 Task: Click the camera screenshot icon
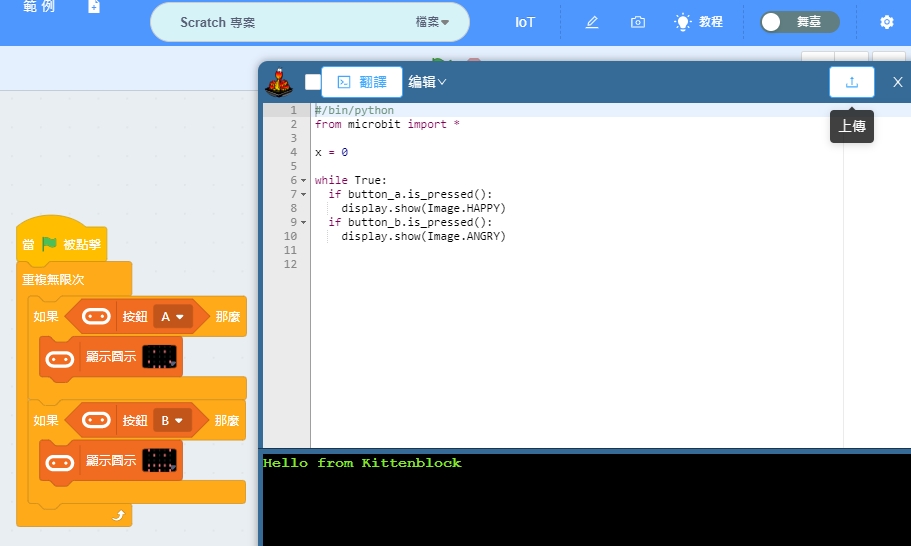click(x=638, y=22)
